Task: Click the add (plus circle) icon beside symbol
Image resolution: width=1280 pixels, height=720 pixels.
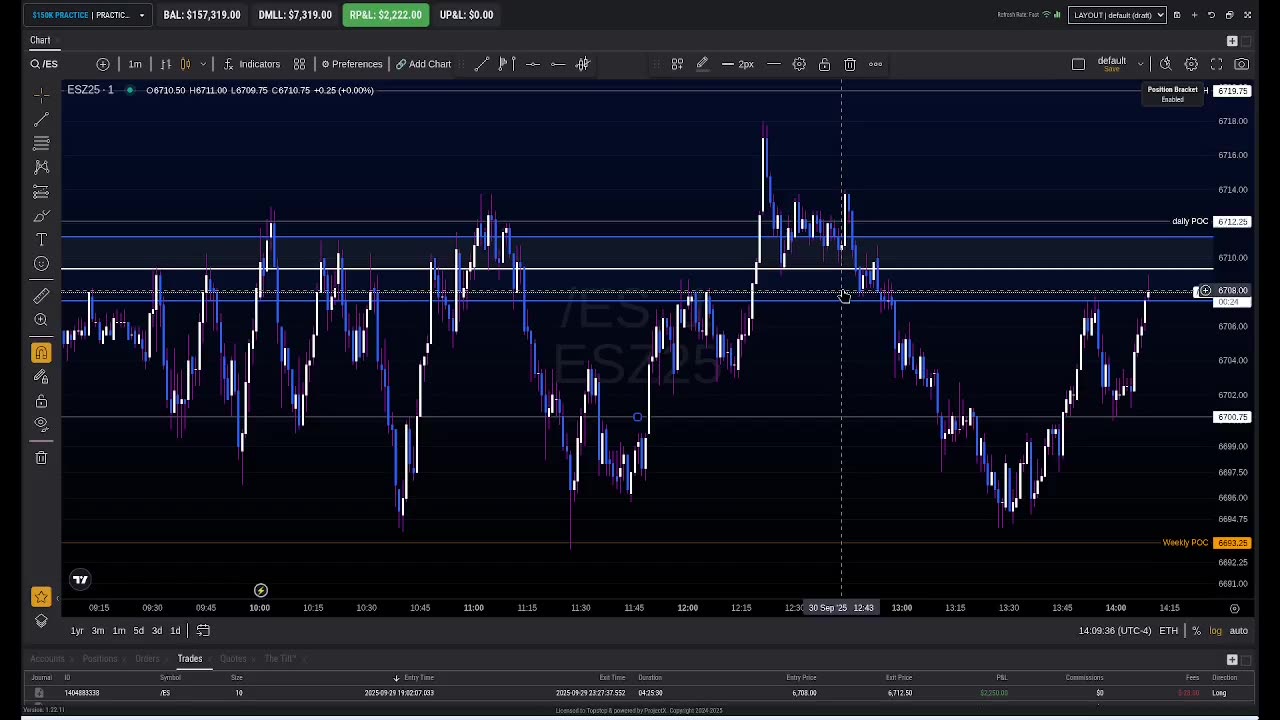Action: click(103, 64)
